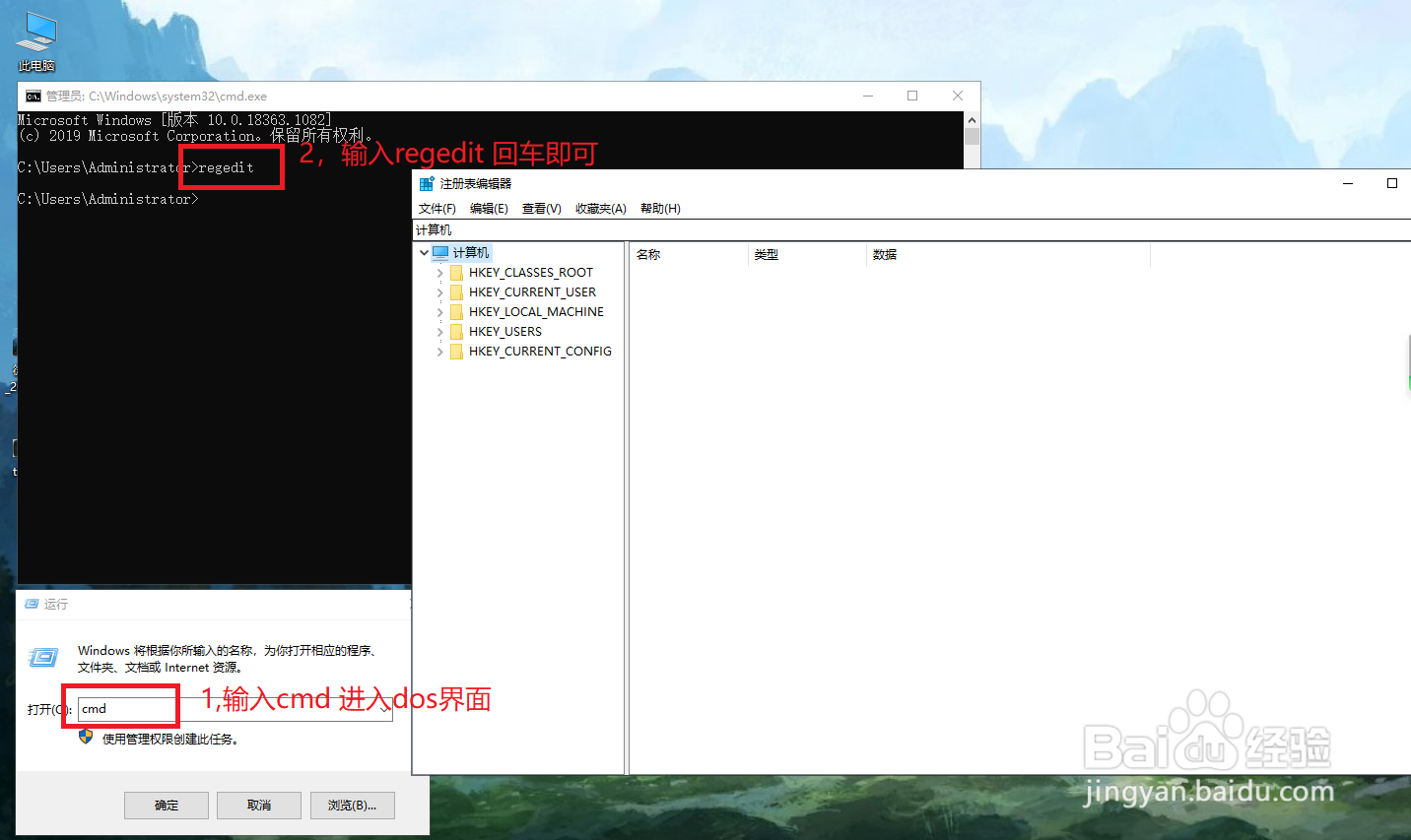Click the 名称 column header
This screenshot has height=840, width=1411.
tap(689, 255)
